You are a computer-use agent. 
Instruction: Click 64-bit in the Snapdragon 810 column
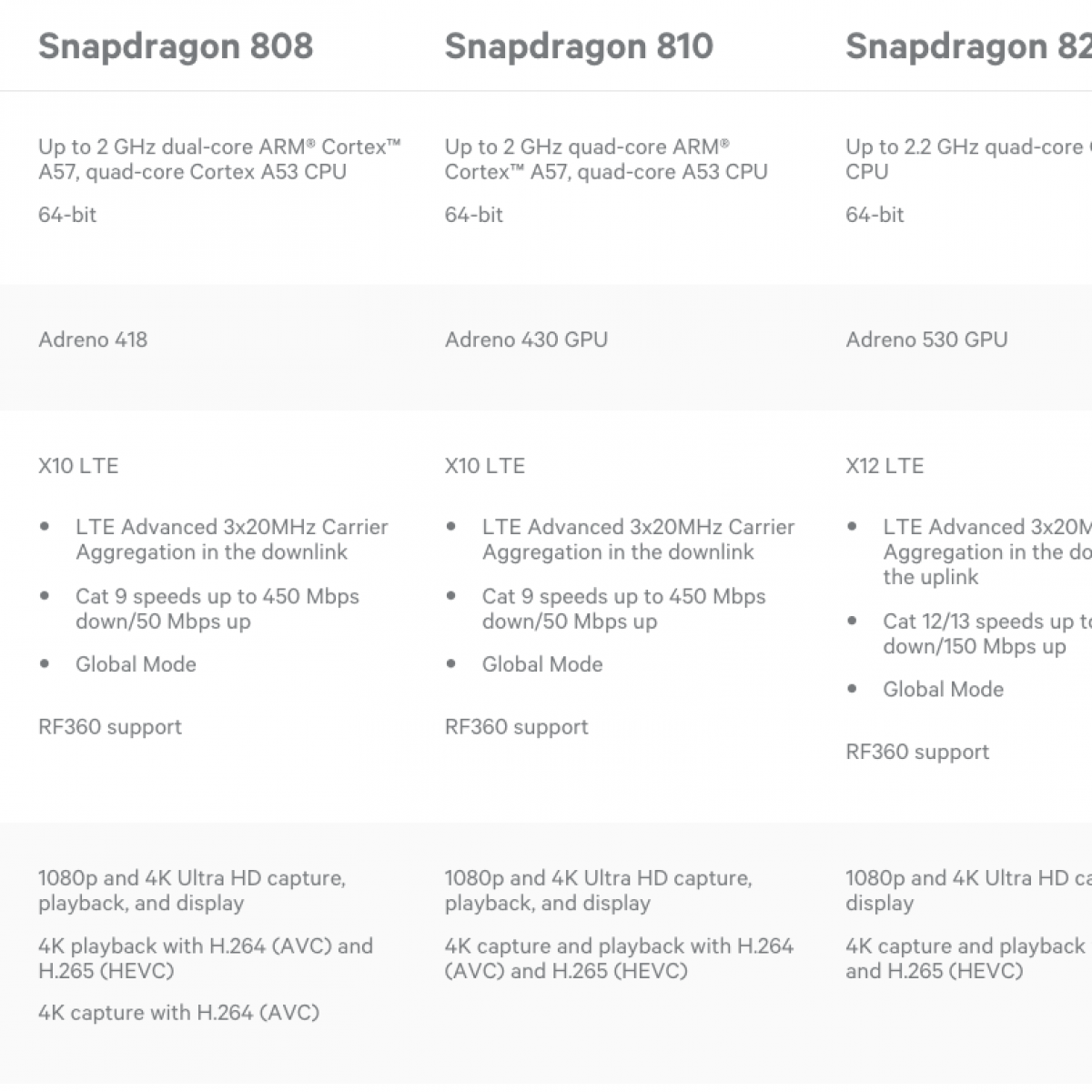[474, 215]
